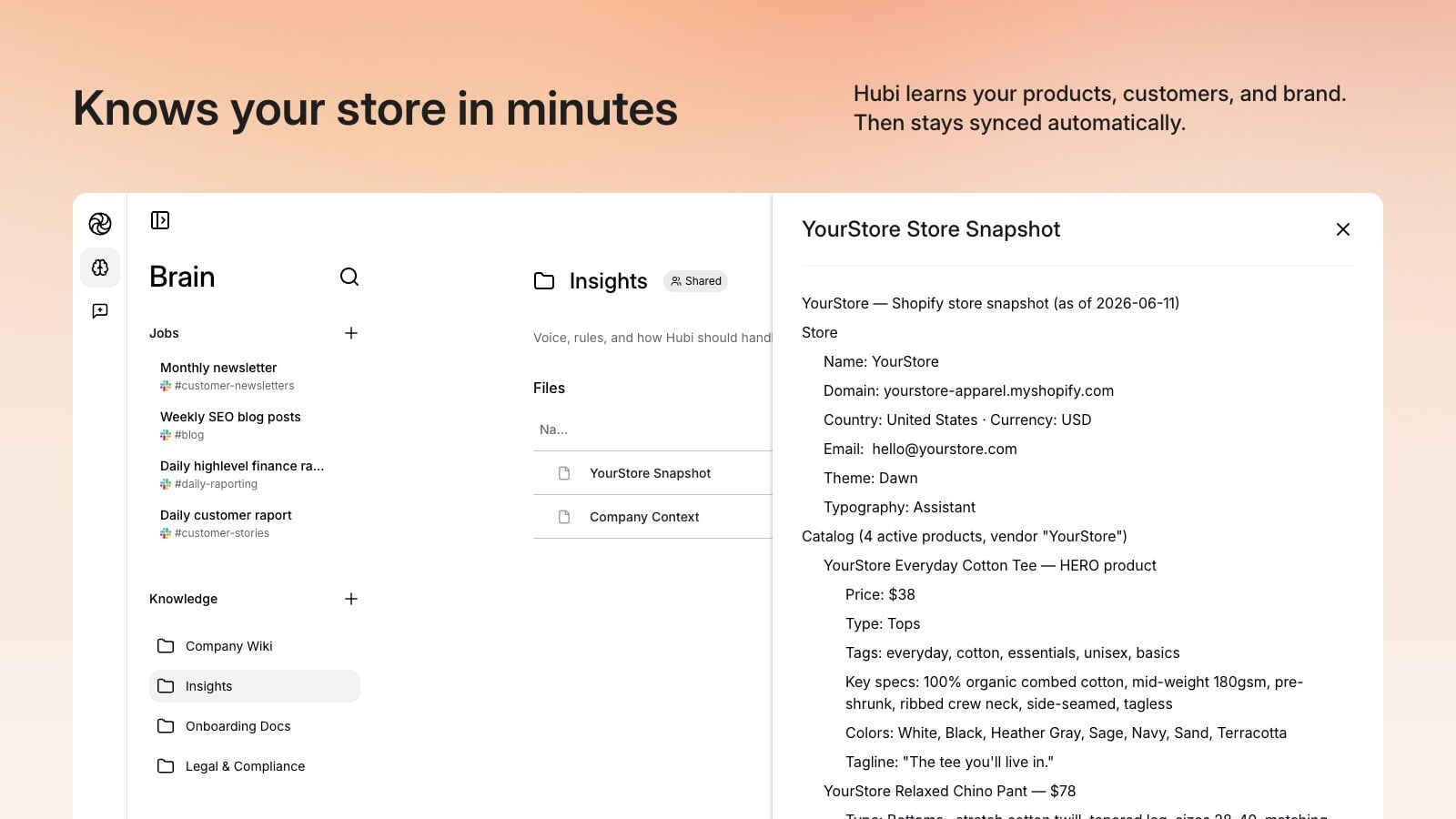Open the Monthly newsletter job
The width and height of the screenshot is (1456, 819).
[x=218, y=368]
